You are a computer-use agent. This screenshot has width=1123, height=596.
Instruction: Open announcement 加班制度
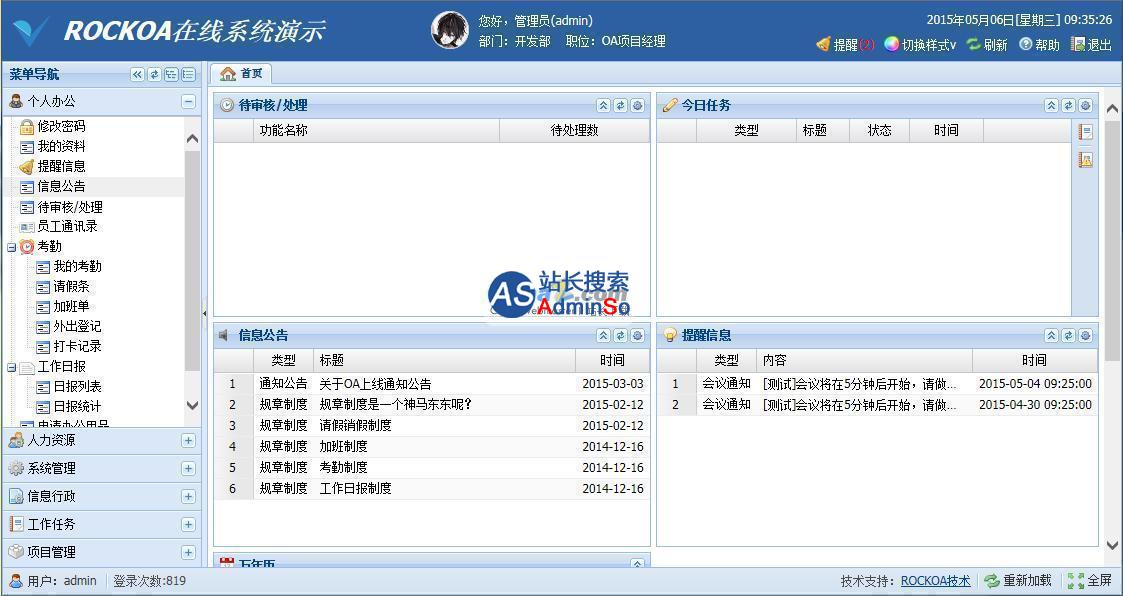[343, 446]
